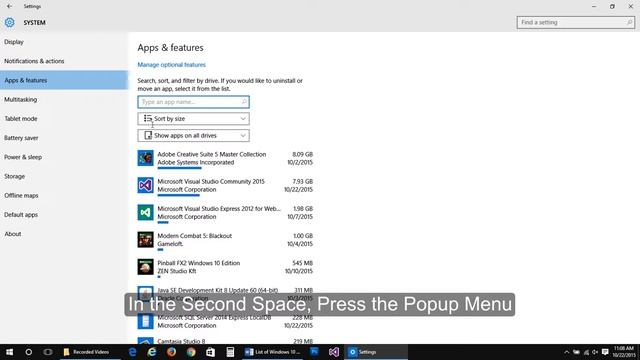The height and width of the screenshot is (360, 640).
Task: Open the Windows Start menu
Action: pyautogui.click(x=9, y=352)
